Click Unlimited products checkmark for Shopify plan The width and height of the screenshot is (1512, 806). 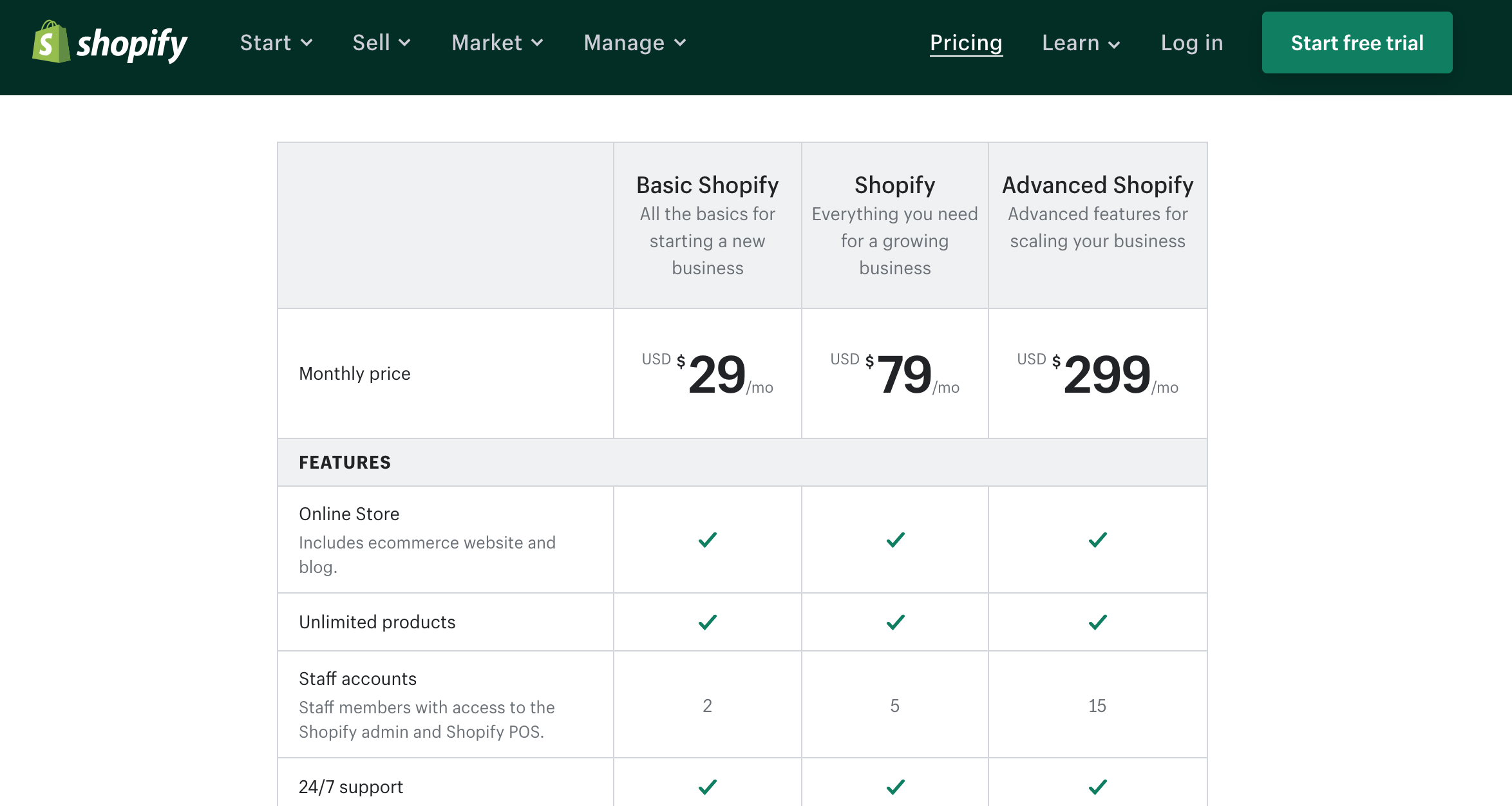tap(895, 622)
